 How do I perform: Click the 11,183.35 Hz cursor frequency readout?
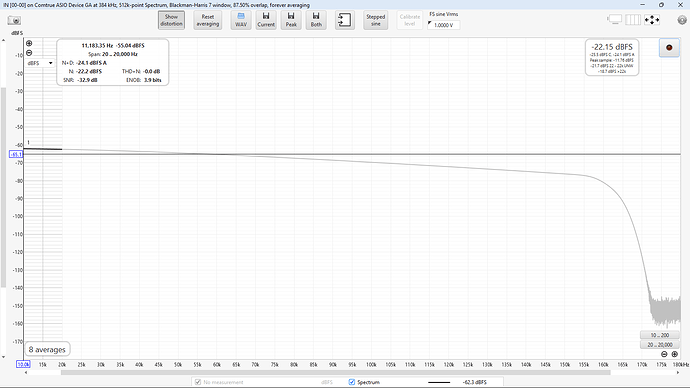[x=97, y=45]
